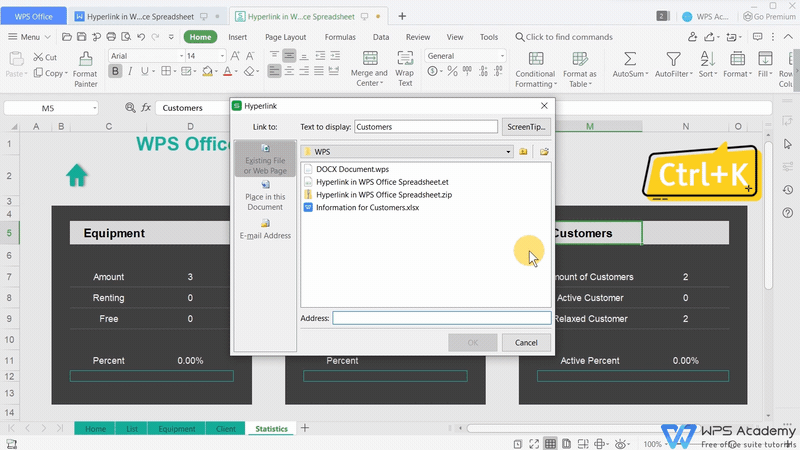Viewport: 800px width, 450px height.
Task: Click the up one folder icon
Action: [523, 151]
